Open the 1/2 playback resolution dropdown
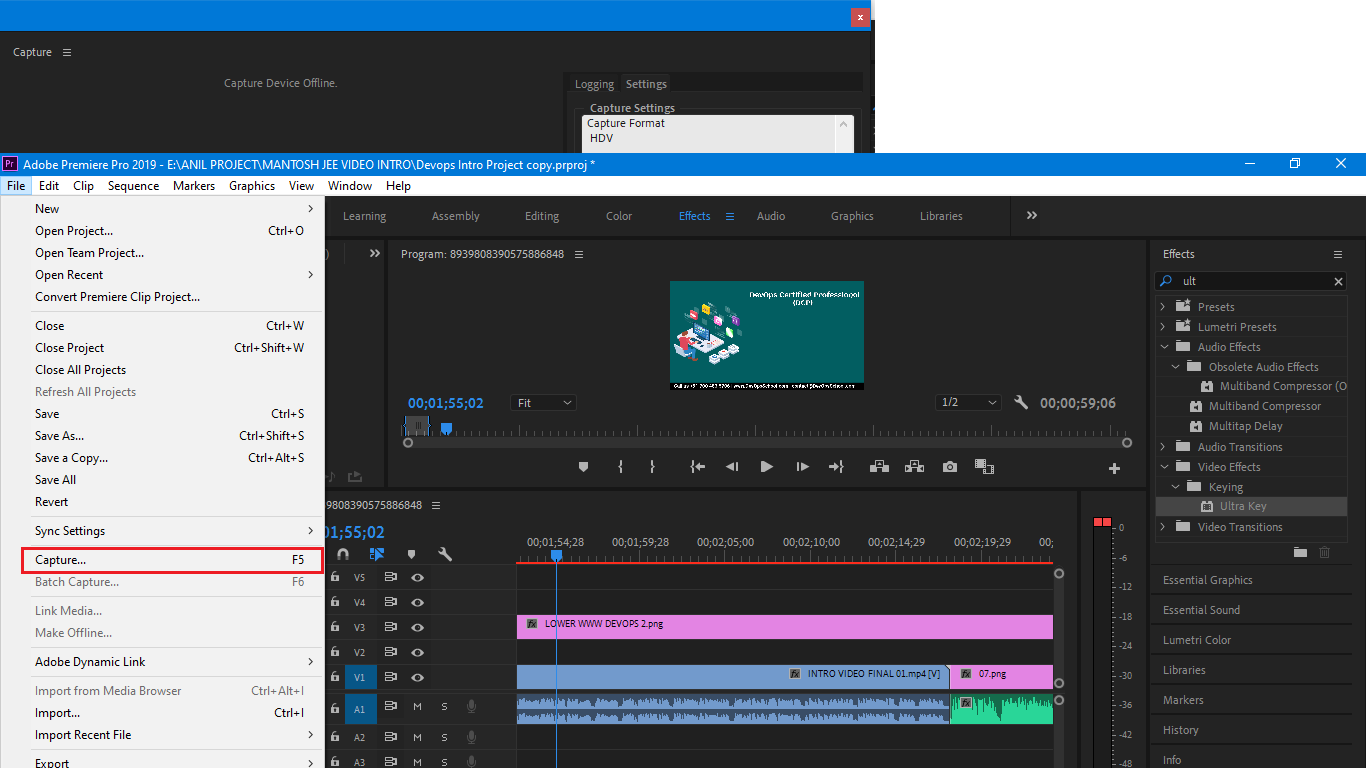This screenshot has height=768, width=1366. [x=969, y=402]
